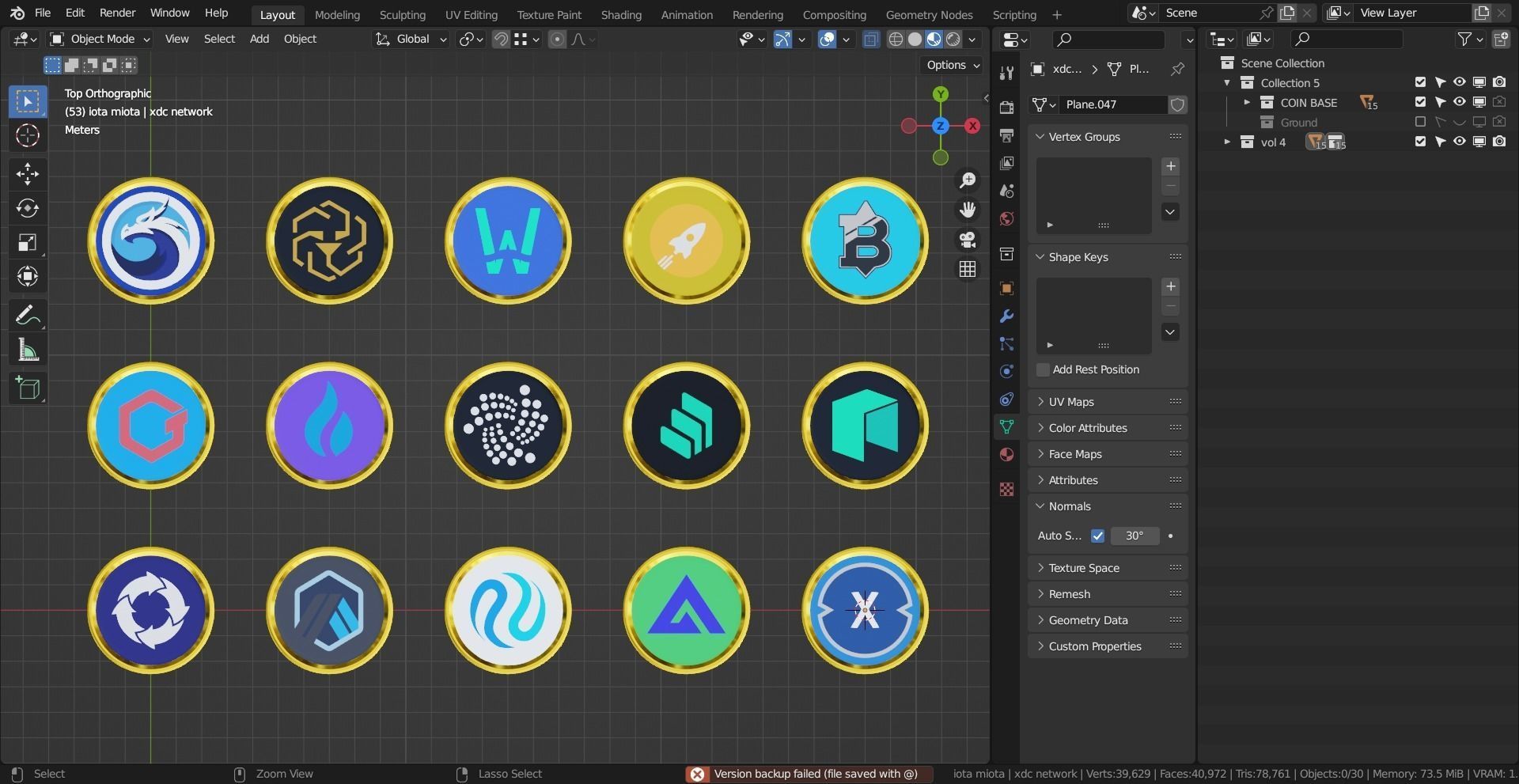The height and width of the screenshot is (784, 1519).
Task: Toggle Auto Smooth checkbox
Action: coord(1097,536)
